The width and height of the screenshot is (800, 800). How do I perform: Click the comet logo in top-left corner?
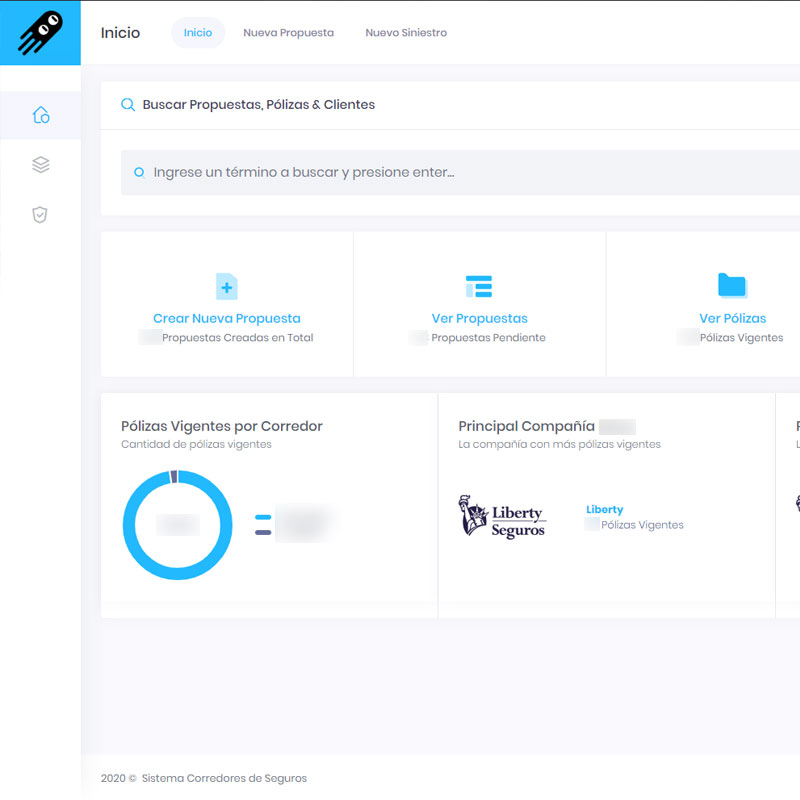pyautogui.click(x=40, y=33)
